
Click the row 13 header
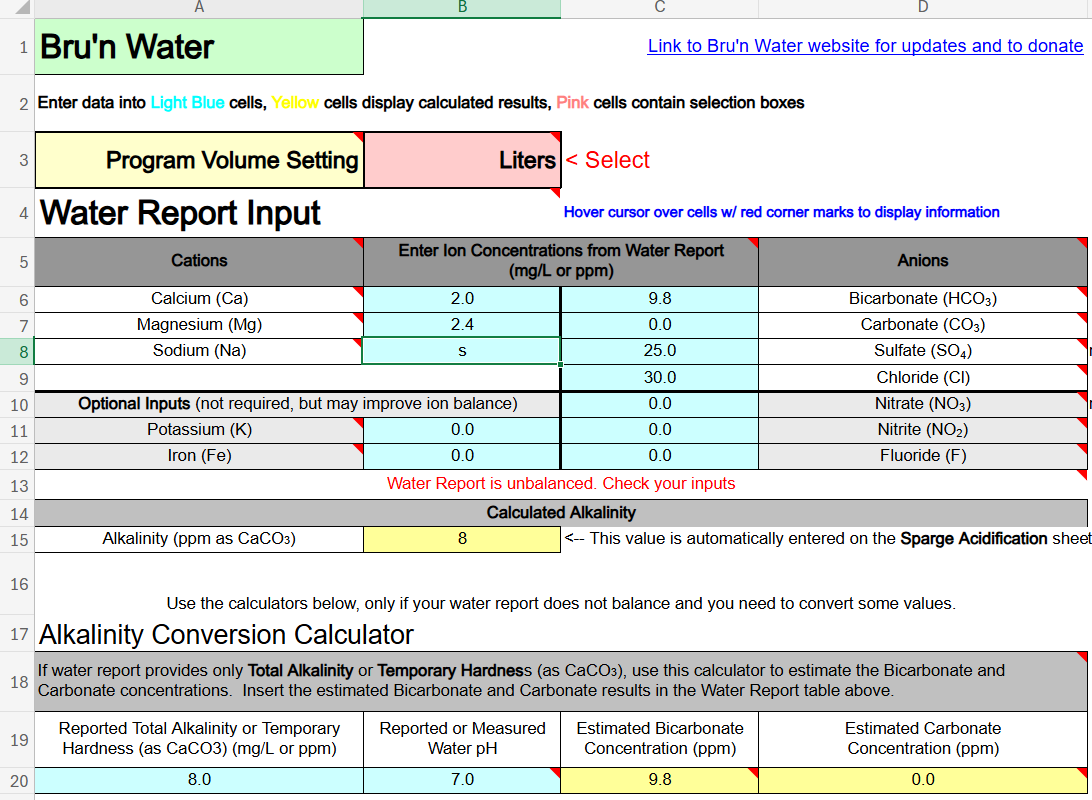point(17,485)
